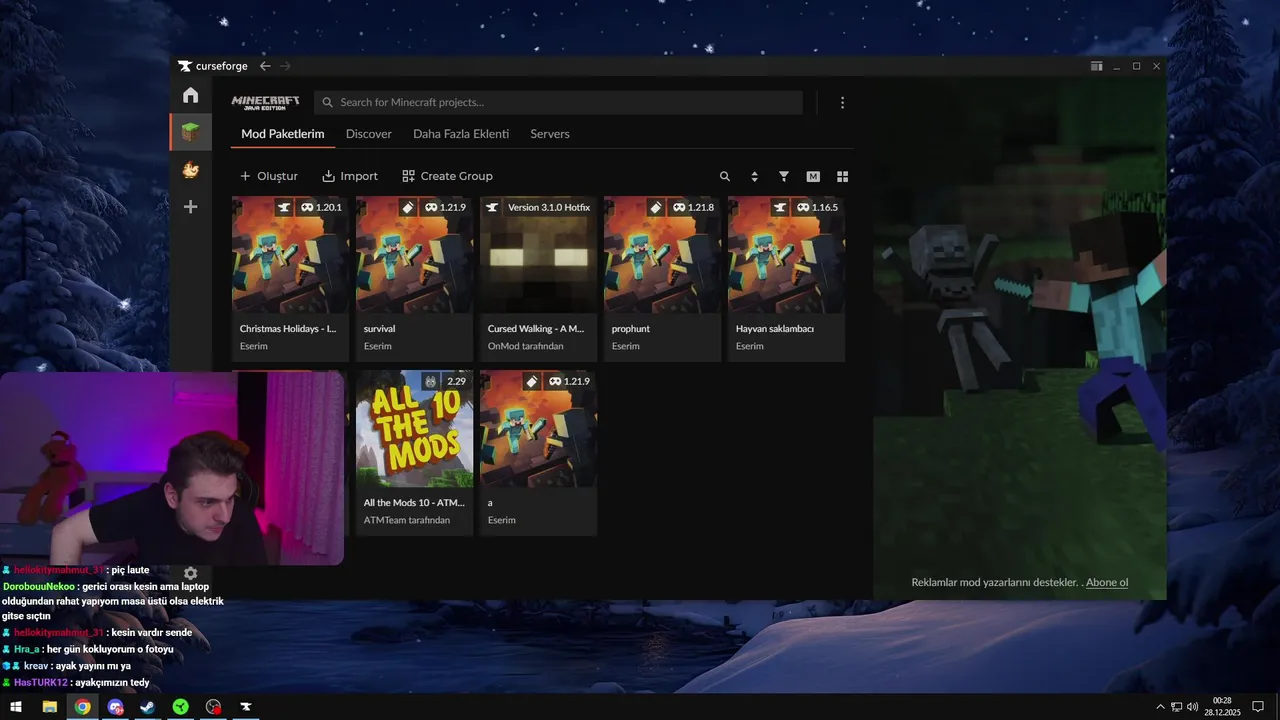Go back using the left arrow
Screen dimensions: 1280x720
[x=265, y=66]
